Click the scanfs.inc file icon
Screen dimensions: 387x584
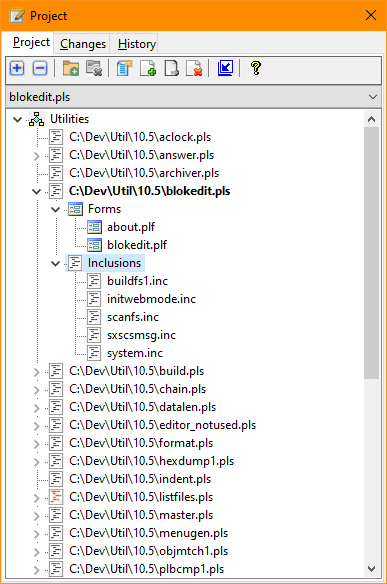(x=94, y=317)
